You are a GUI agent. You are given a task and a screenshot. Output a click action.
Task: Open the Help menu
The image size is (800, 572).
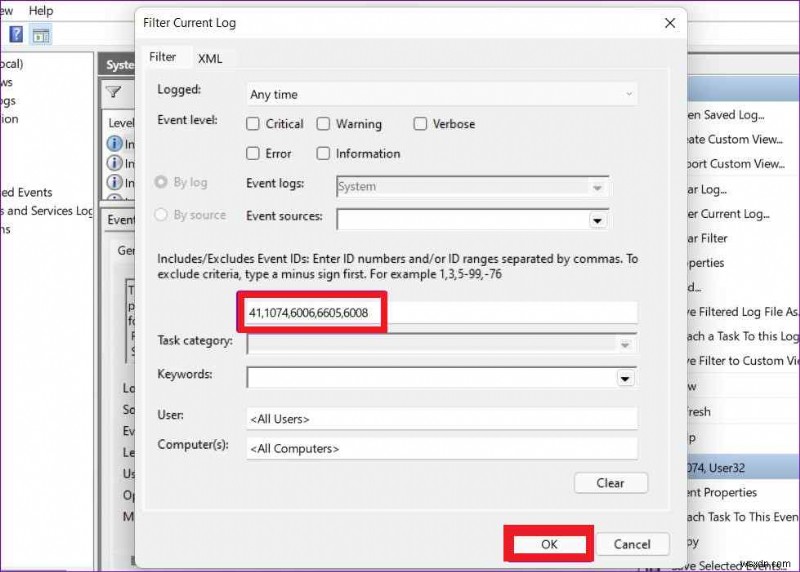[x=41, y=10]
